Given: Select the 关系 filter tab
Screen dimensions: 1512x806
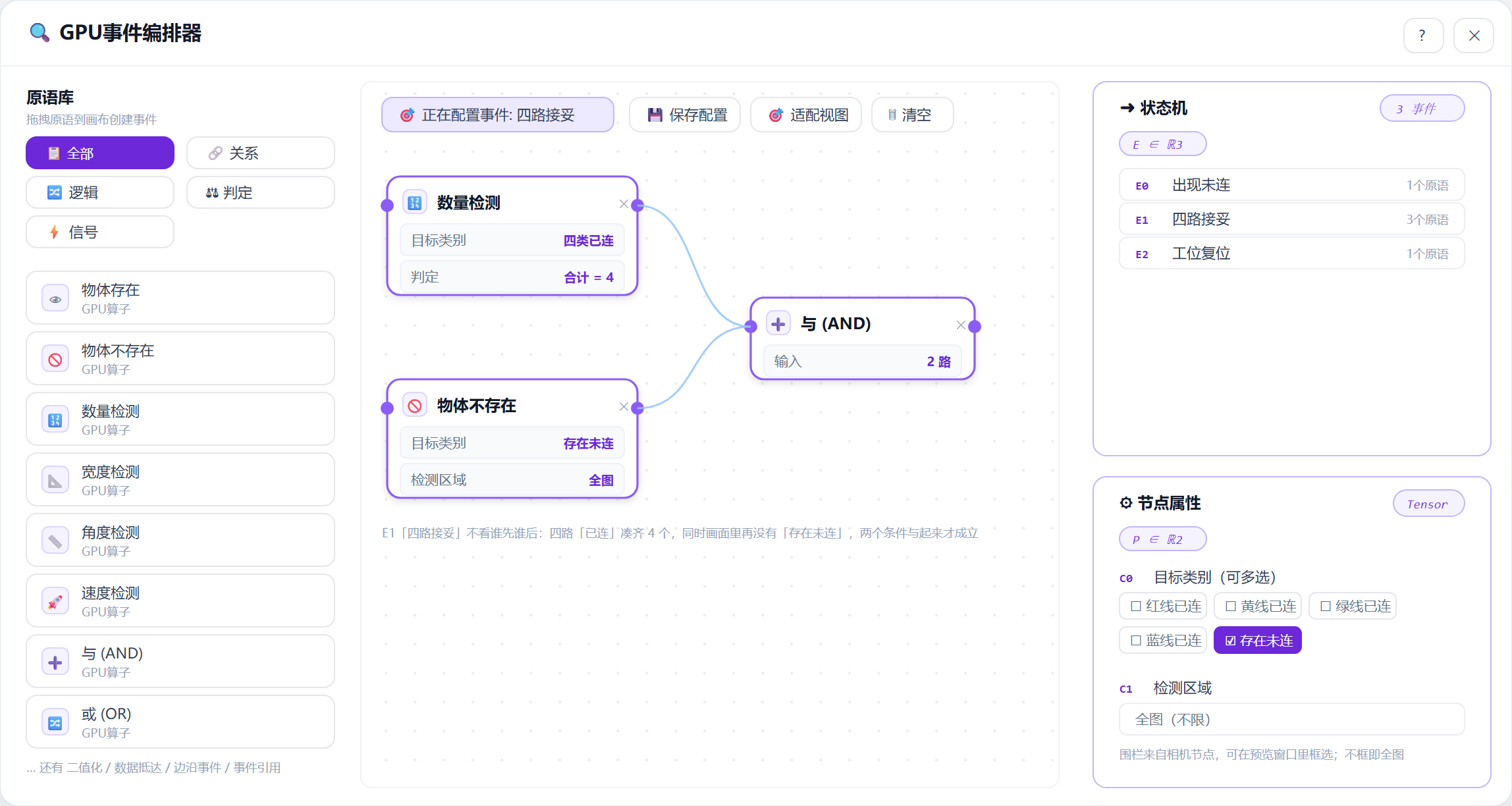Looking at the screenshot, I should (x=261, y=153).
